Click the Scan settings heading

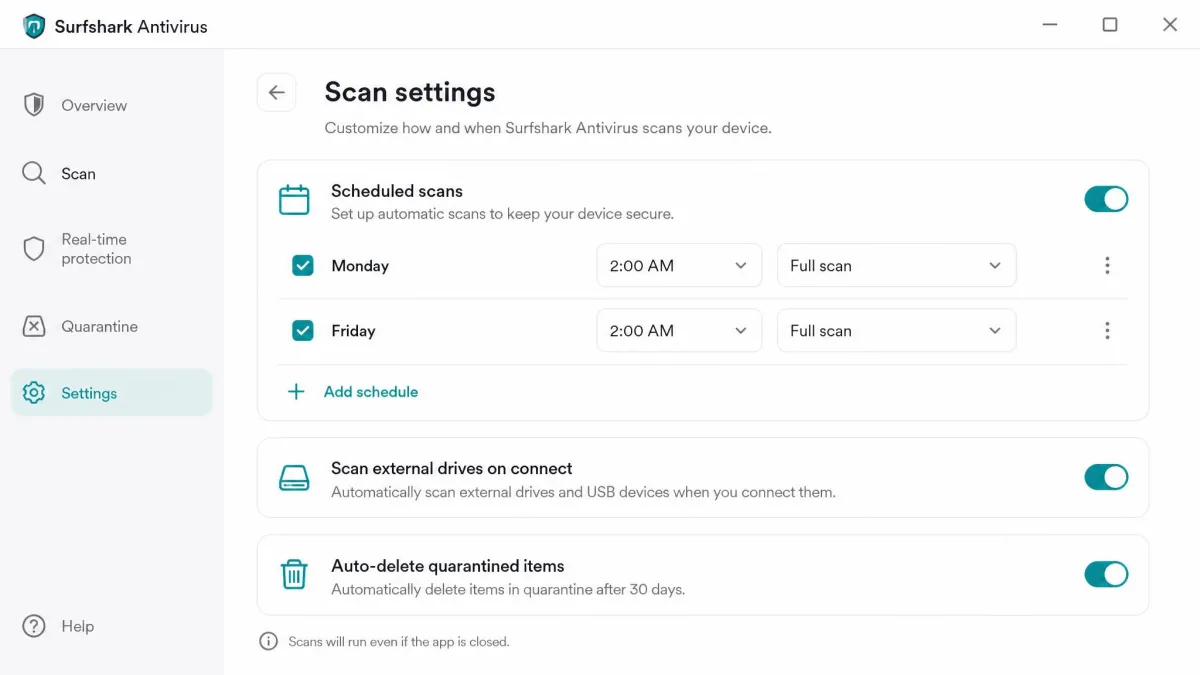tap(410, 92)
